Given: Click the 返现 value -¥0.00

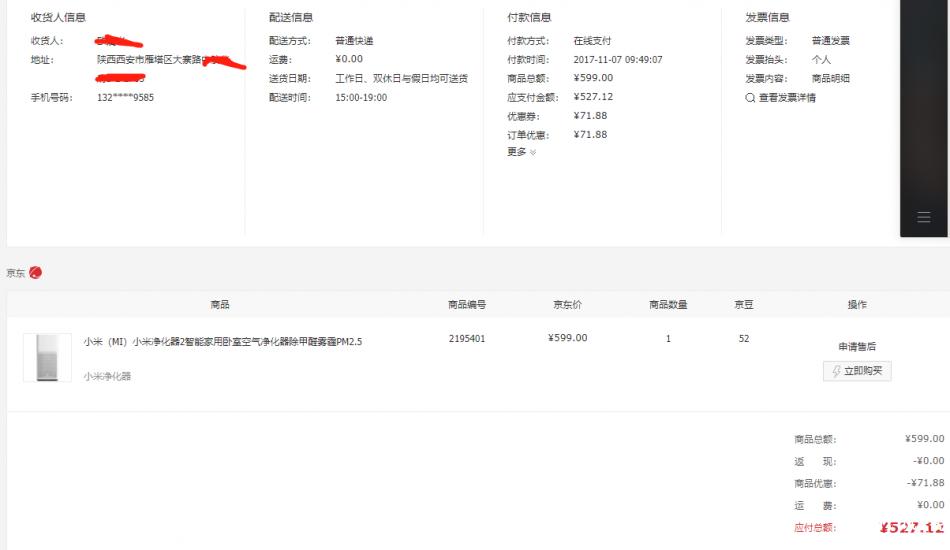Looking at the screenshot, I should click(x=928, y=460).
